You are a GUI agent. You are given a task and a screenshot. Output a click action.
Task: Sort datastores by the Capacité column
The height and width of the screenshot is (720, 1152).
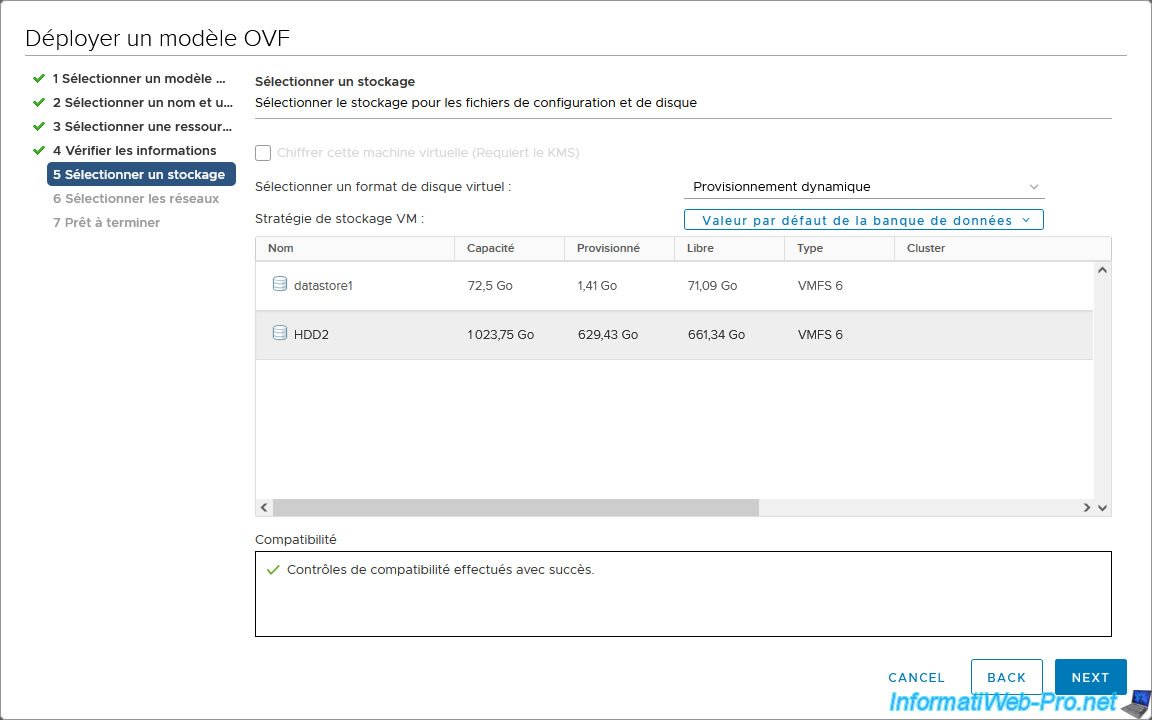(x=490, y=248)
